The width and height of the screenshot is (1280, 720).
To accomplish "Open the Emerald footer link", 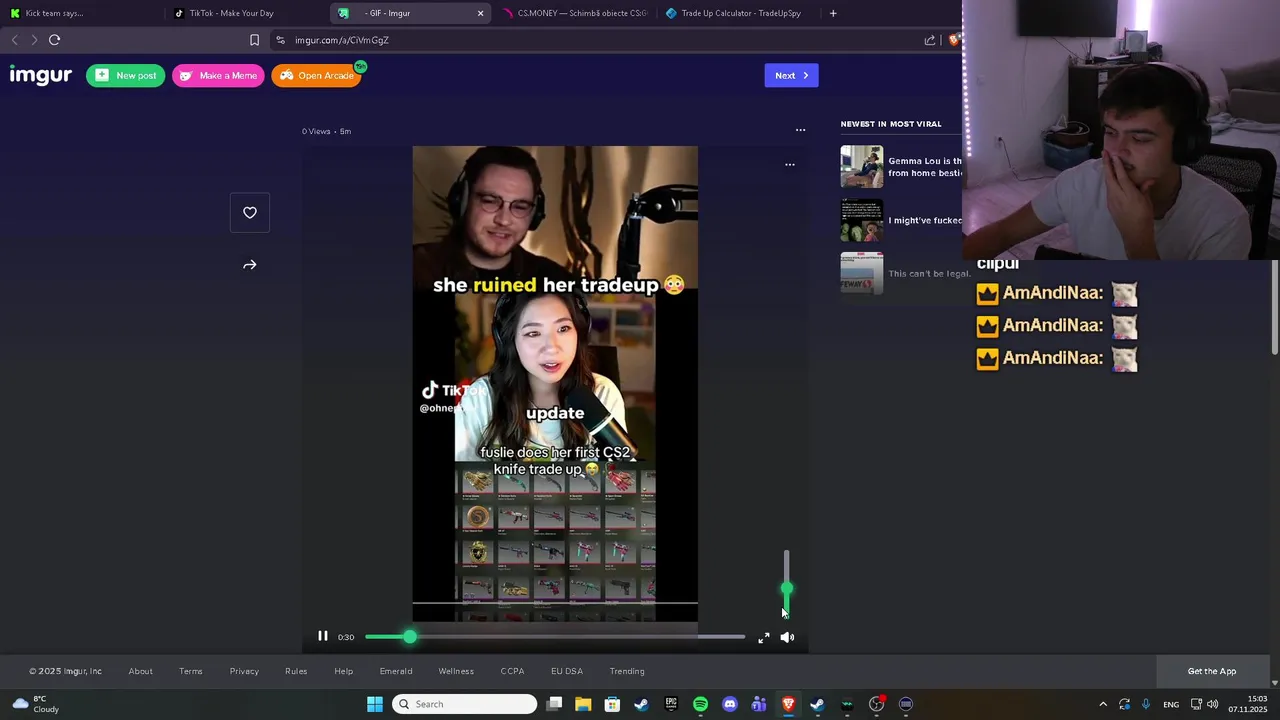I will point(395,671).
